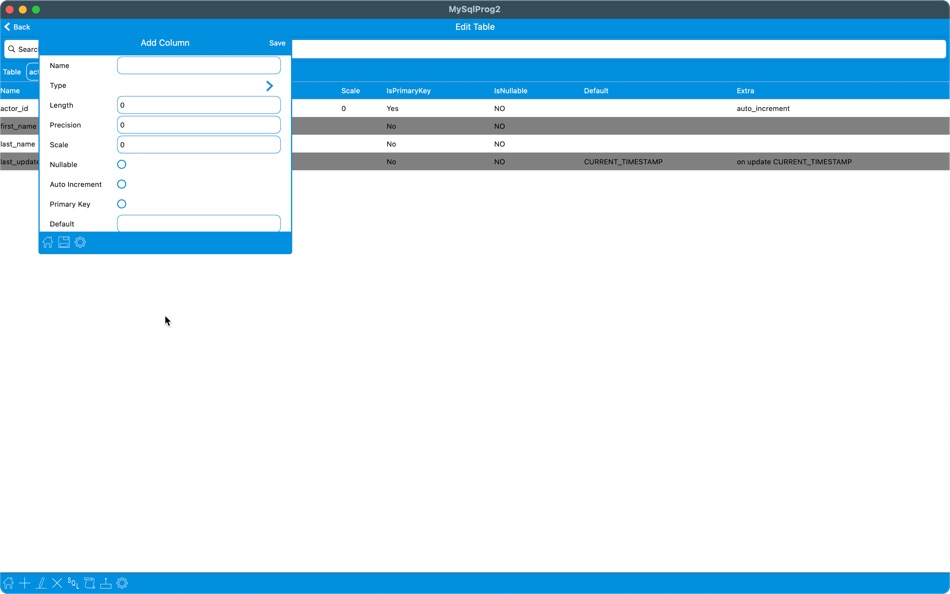The image size is (950, 594).
Task: Open settings with the gear icon bottom right
Action: tap(121, 582)
